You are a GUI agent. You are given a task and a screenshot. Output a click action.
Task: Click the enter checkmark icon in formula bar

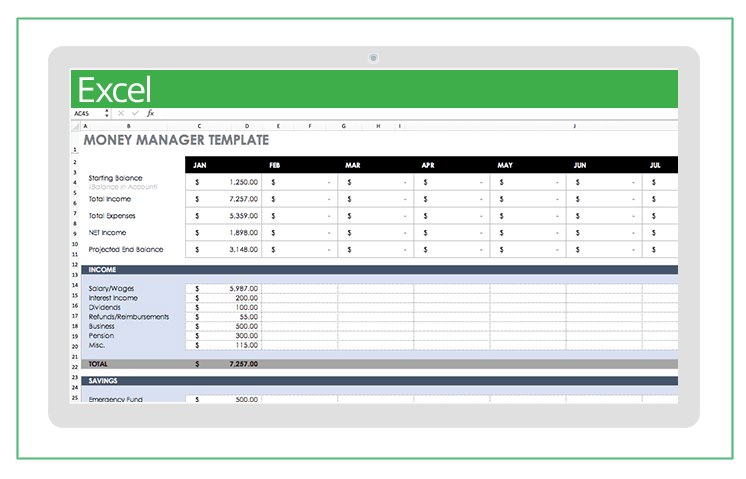coord(135,114)
